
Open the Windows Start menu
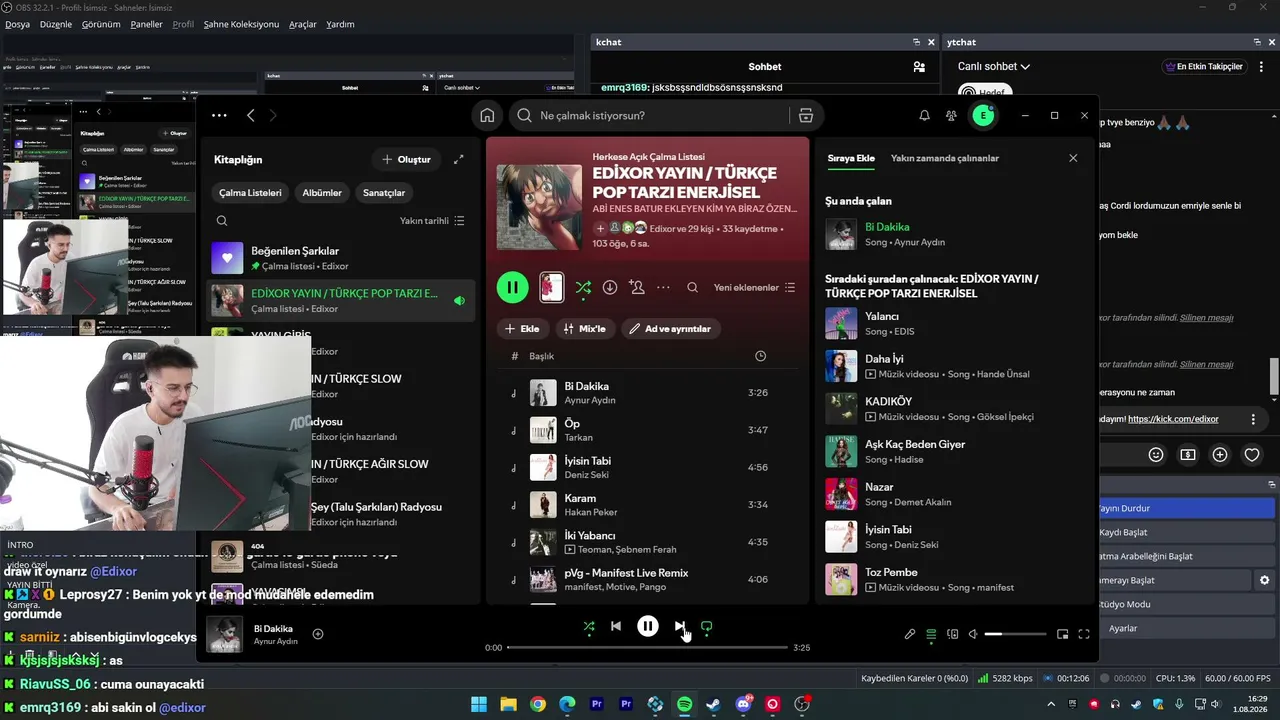(479, 704)
